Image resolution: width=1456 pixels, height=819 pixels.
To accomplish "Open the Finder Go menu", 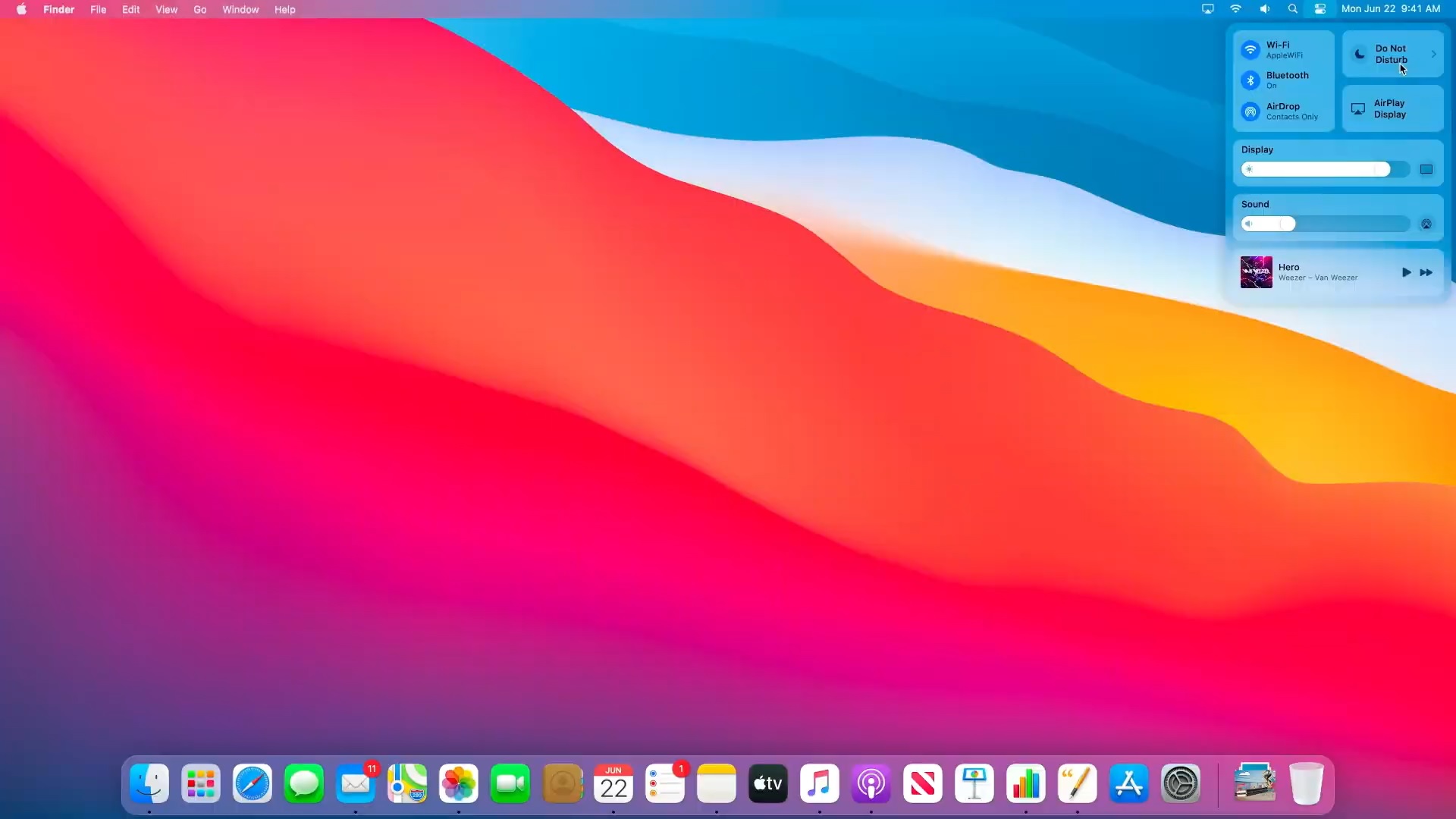I will 199,9.
